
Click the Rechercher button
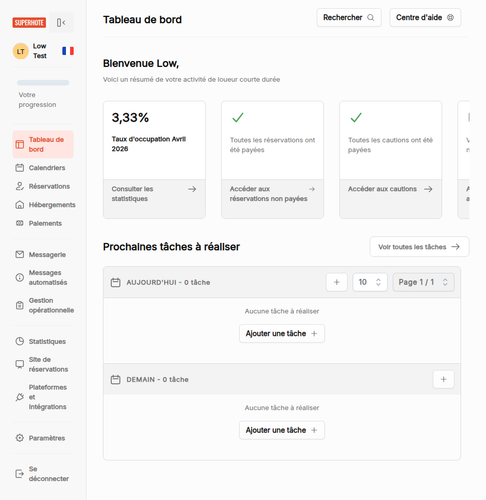coord(349,18)
